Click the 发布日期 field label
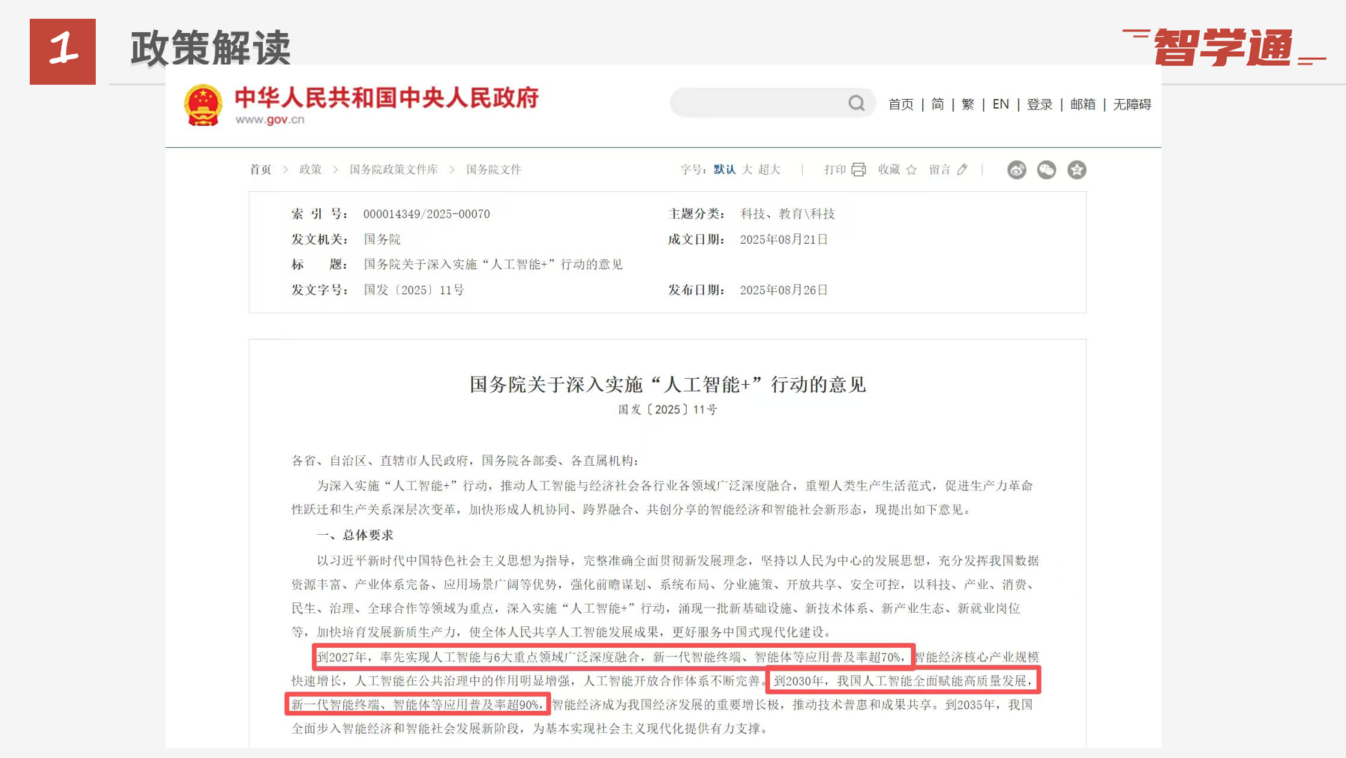The width and height of the screenshot is (1346, 758). click(697, 290)
